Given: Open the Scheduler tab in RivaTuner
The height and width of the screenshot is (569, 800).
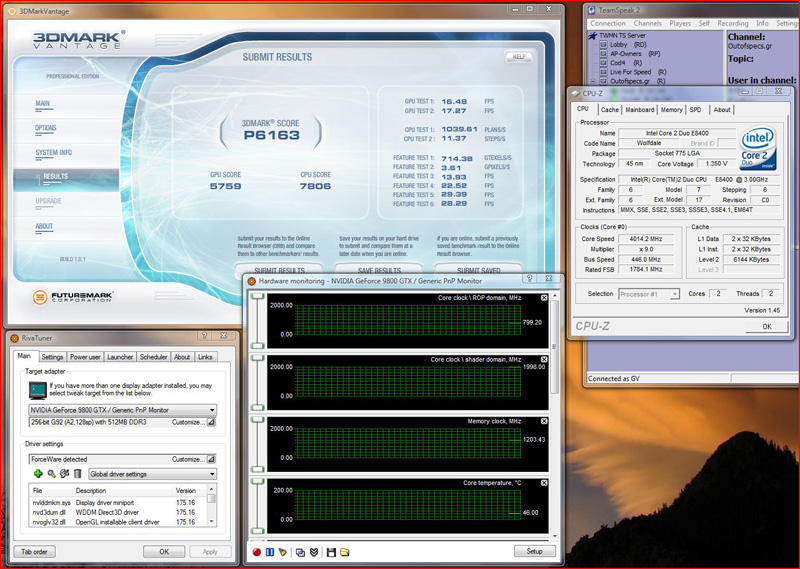Looking at the screenshot, I should 153,357.
